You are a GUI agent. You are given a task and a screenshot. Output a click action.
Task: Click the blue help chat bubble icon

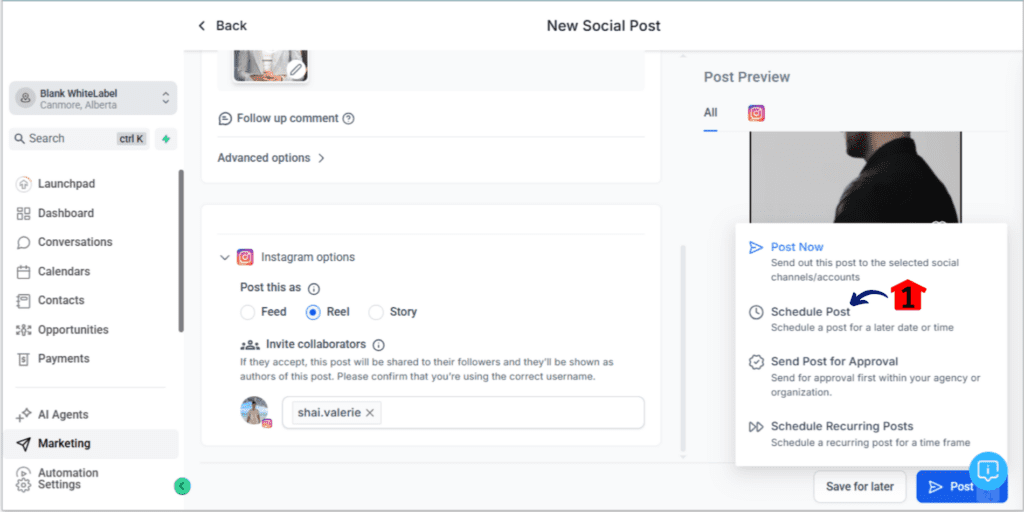989,470
